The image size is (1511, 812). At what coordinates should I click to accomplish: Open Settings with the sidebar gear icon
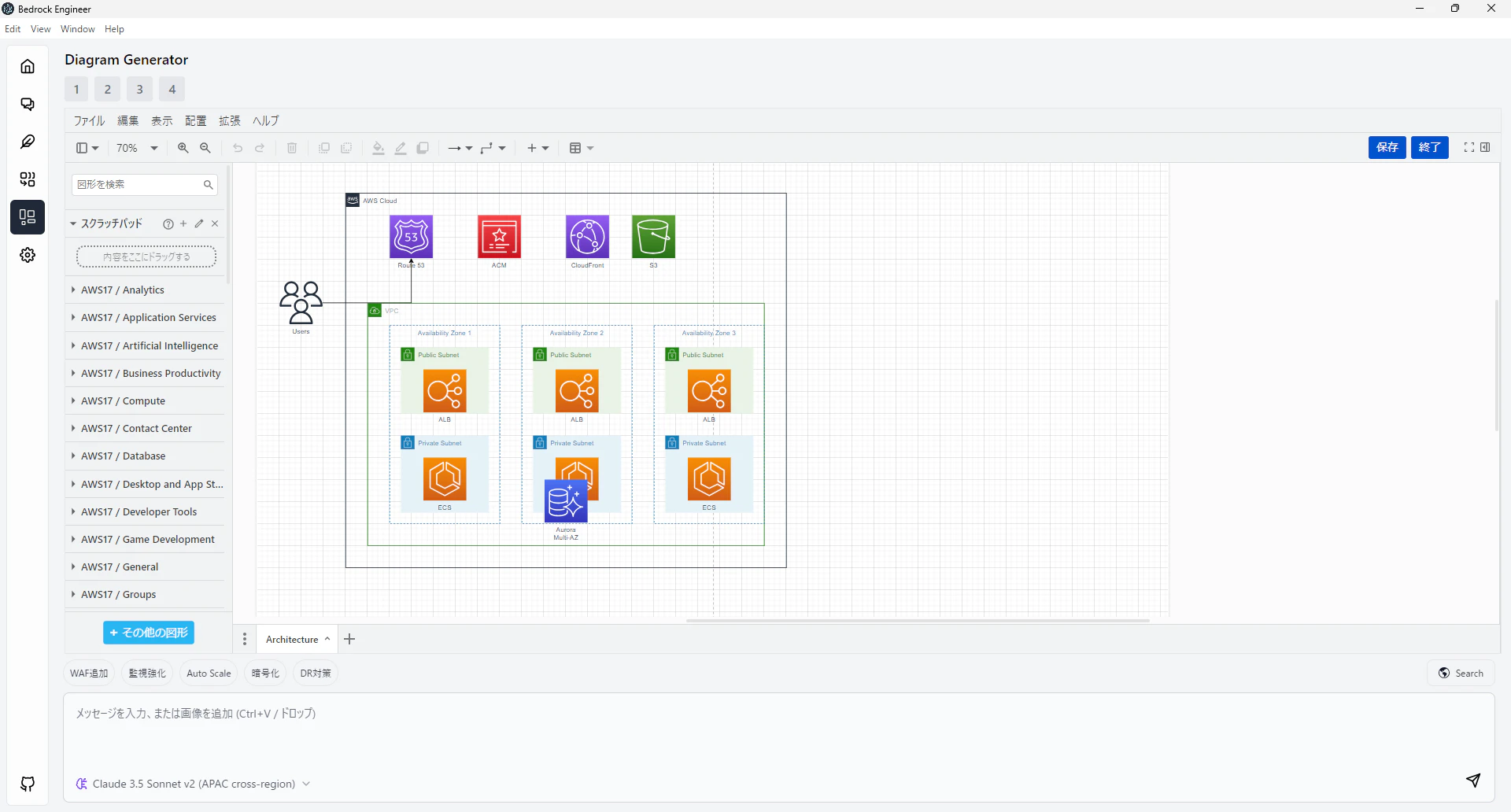tap(28, 255)
